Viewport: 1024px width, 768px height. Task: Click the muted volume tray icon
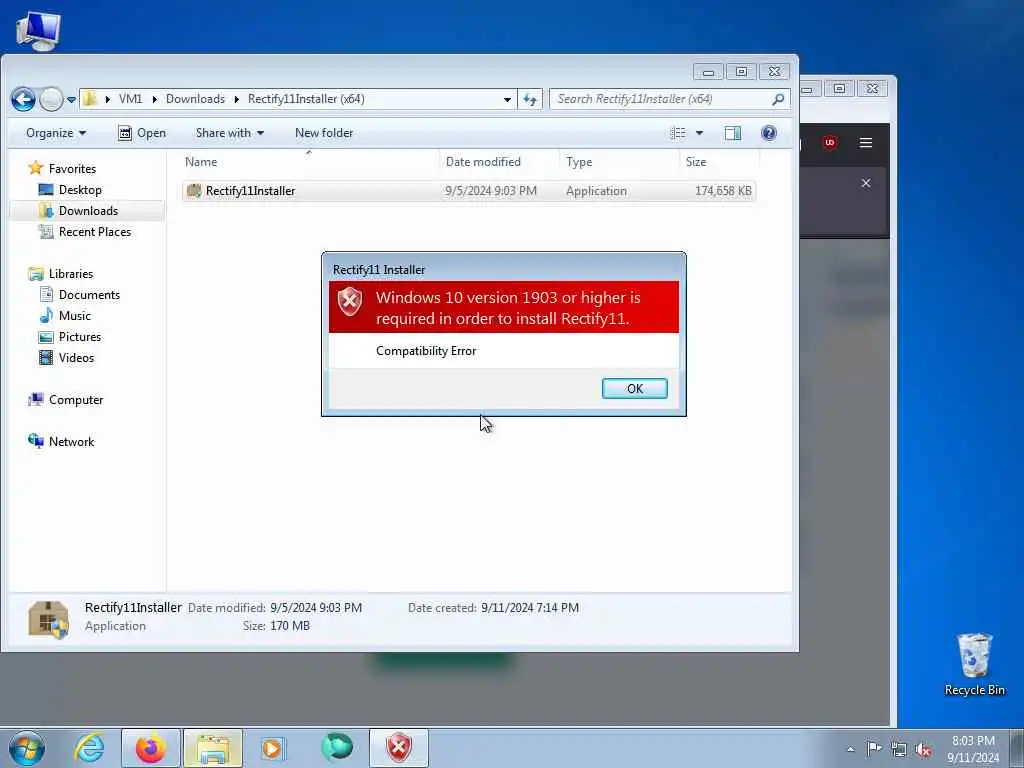point(923,749)
